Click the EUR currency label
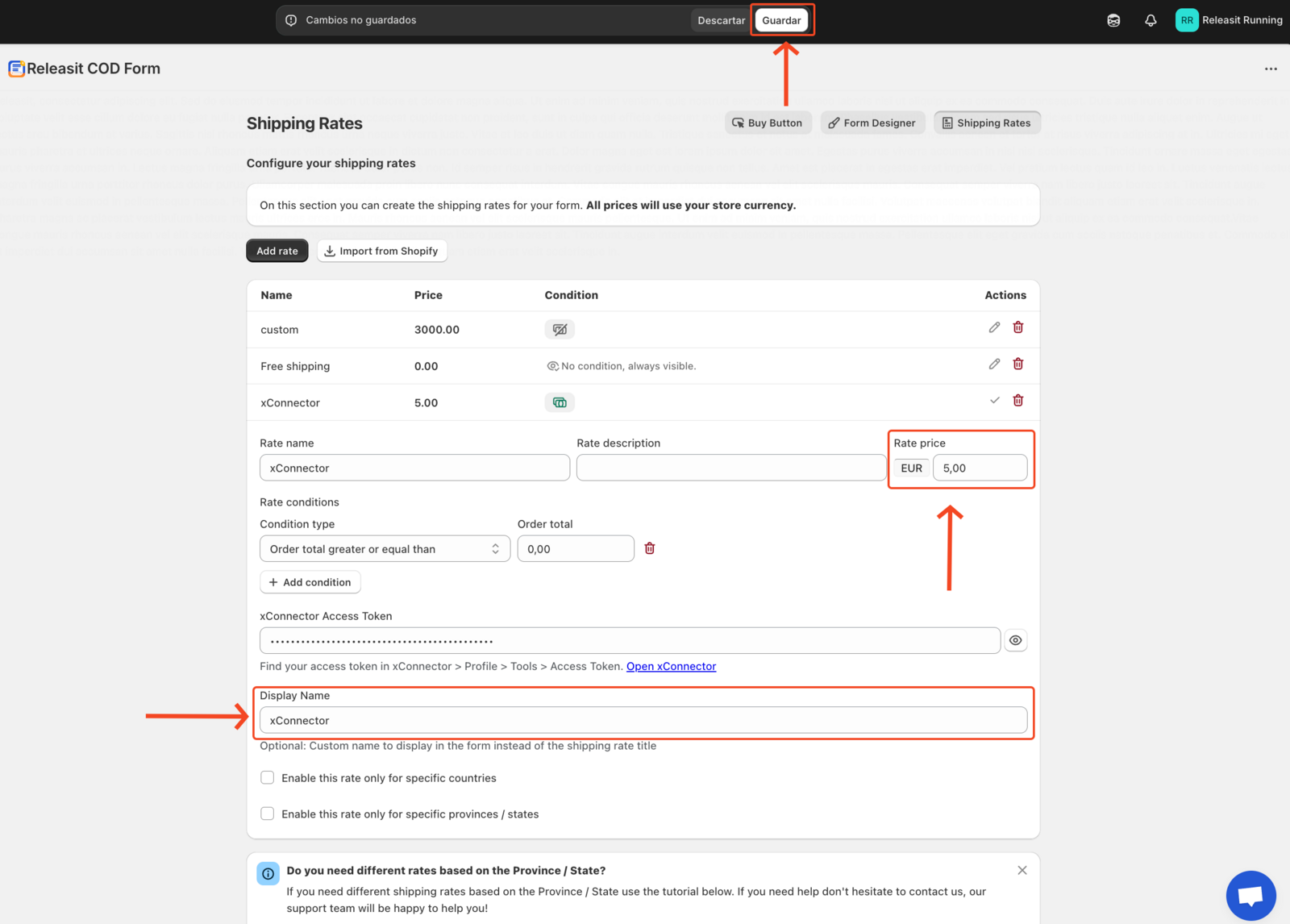Image resolution: width=1290 pixels, height=924 pixels. click(x=911, y=468)
